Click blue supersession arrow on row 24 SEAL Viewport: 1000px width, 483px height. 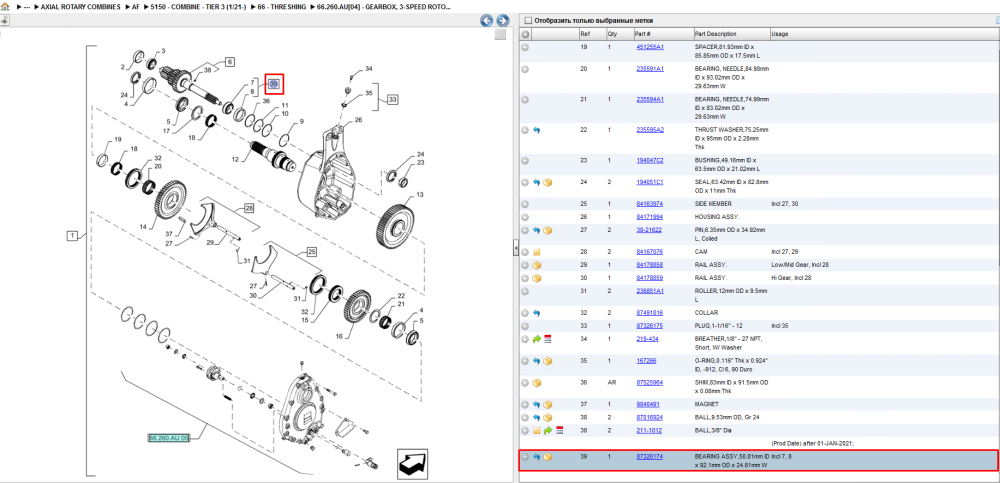tap(536, 182)
